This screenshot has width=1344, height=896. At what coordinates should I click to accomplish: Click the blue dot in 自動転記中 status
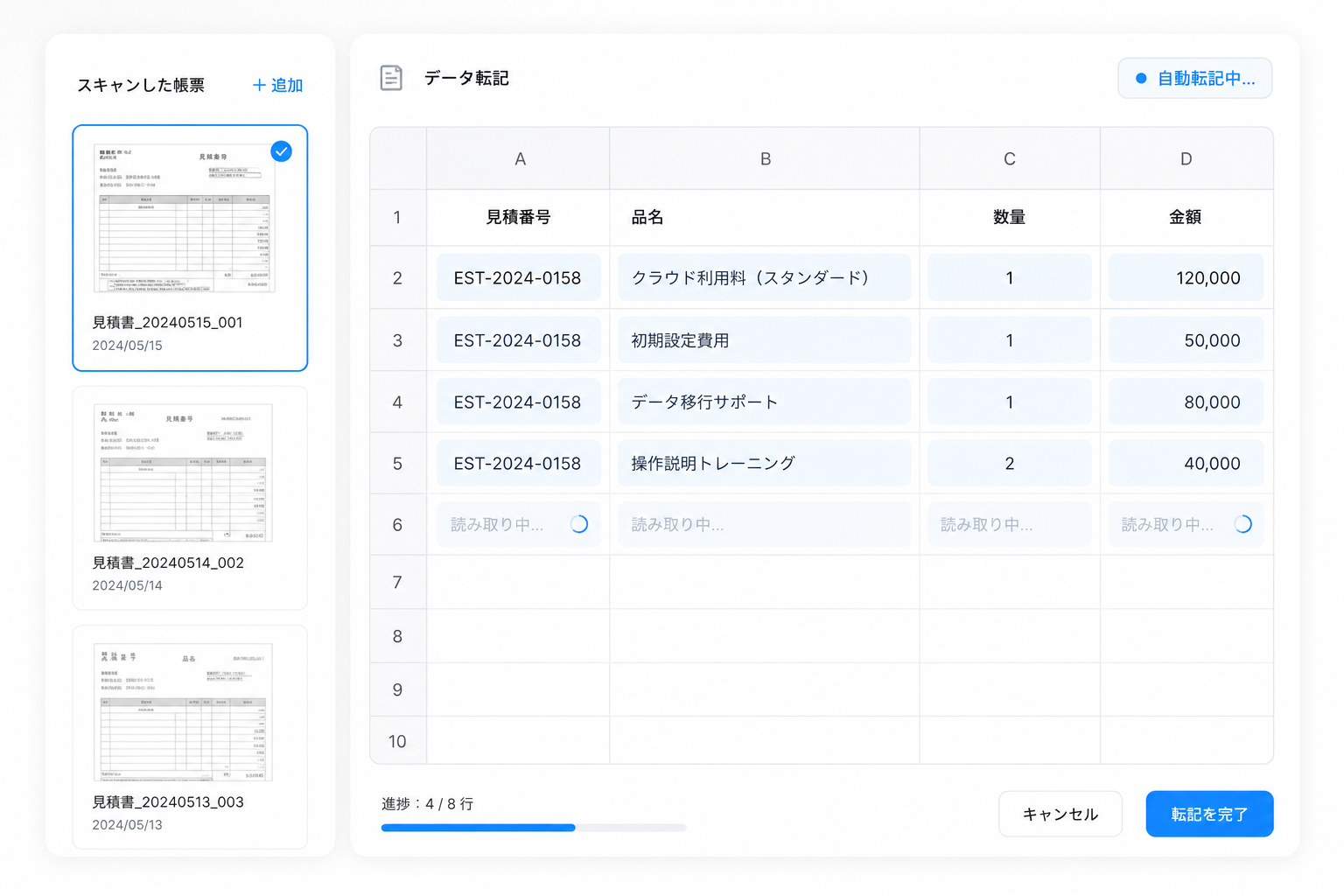[1141, 79]
